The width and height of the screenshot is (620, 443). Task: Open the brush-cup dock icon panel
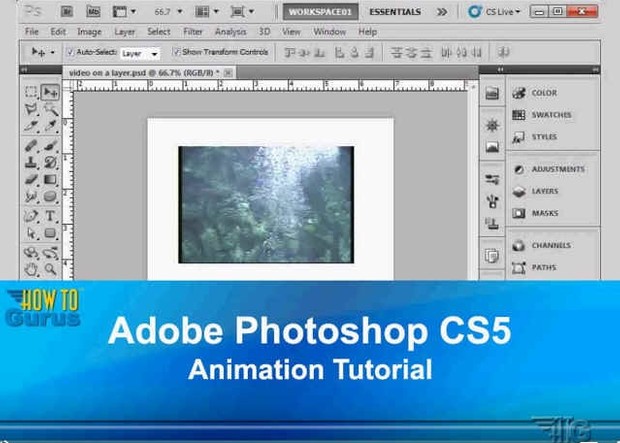(x=492, y=202)
